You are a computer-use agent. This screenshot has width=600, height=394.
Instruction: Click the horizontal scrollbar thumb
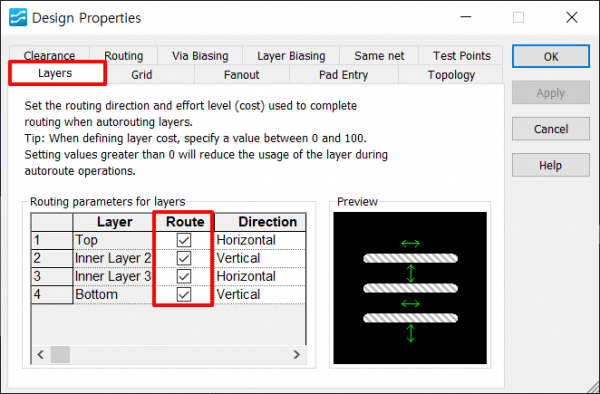pyautogui.click(x=60, y=355)
